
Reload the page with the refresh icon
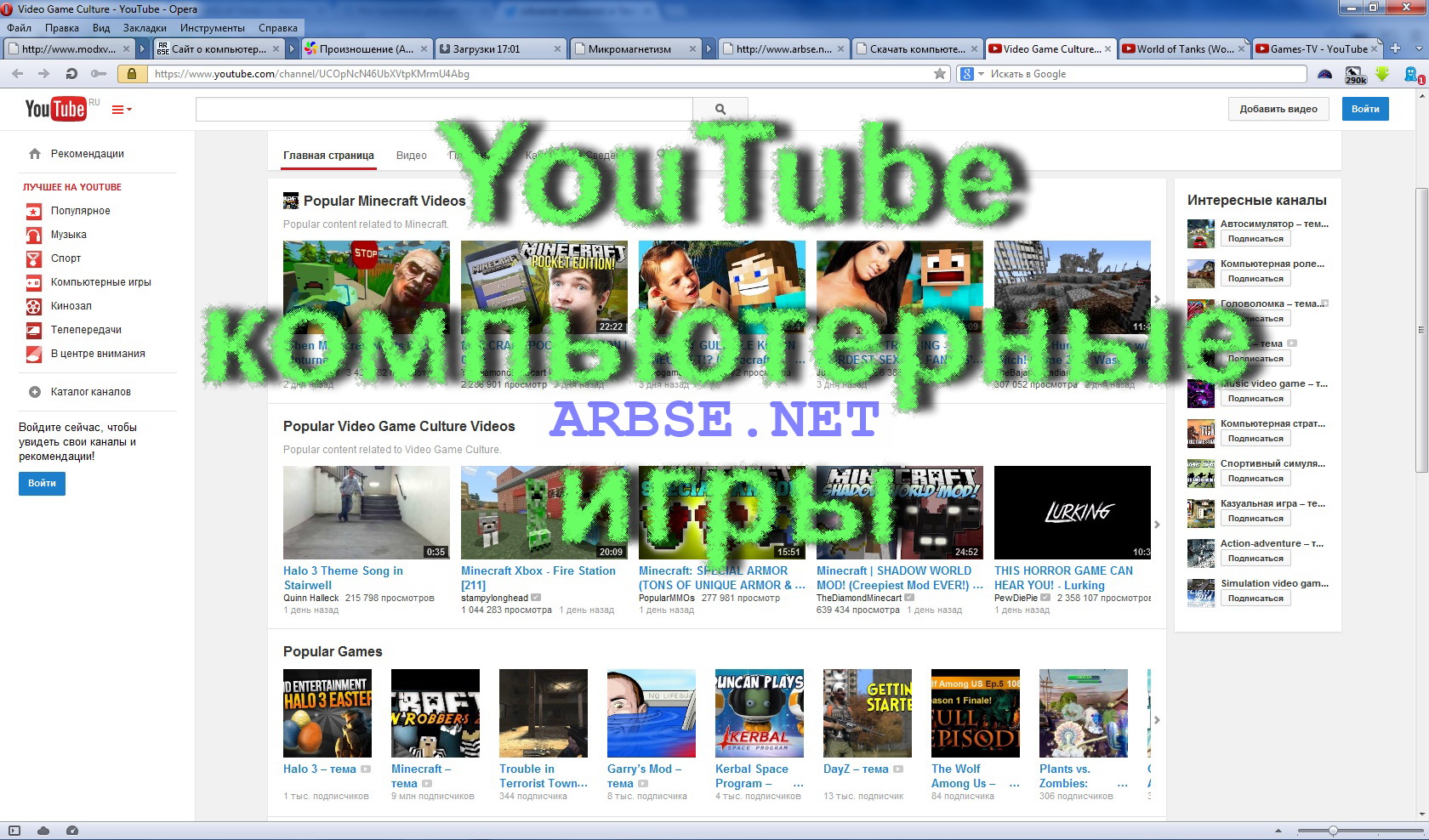[71, 74]
